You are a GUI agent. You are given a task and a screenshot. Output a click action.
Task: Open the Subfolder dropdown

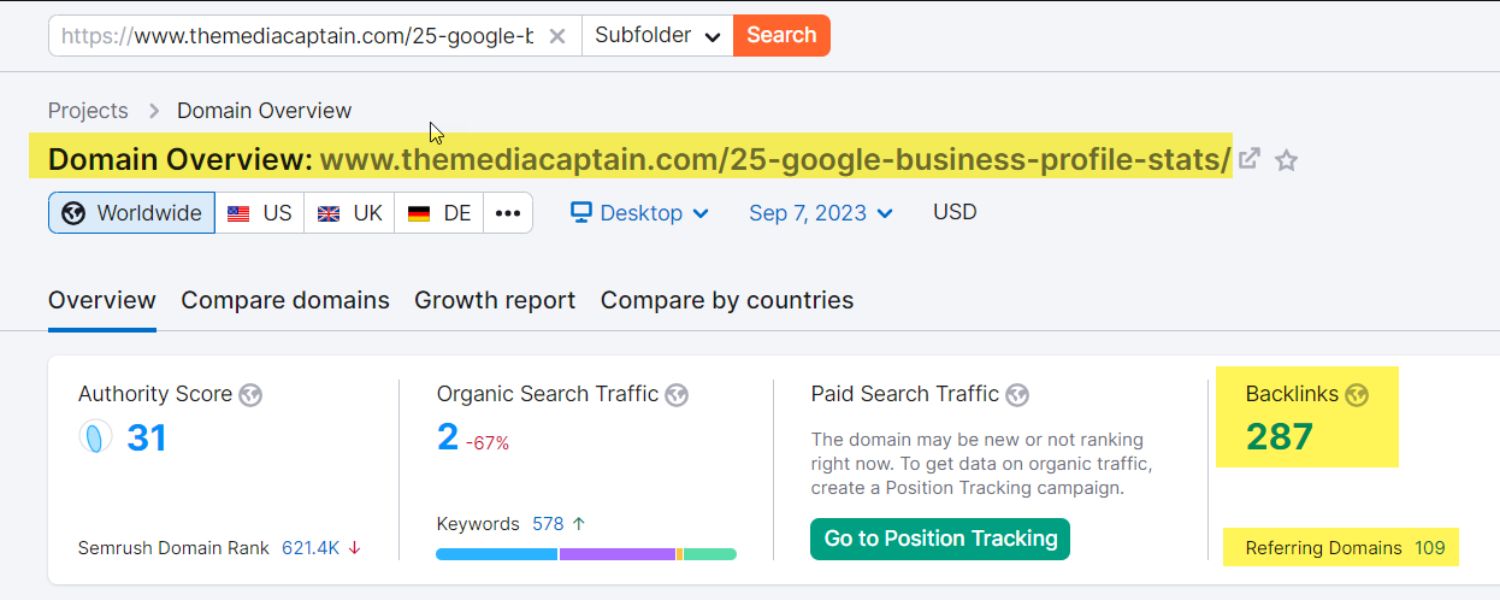[655, 35]
